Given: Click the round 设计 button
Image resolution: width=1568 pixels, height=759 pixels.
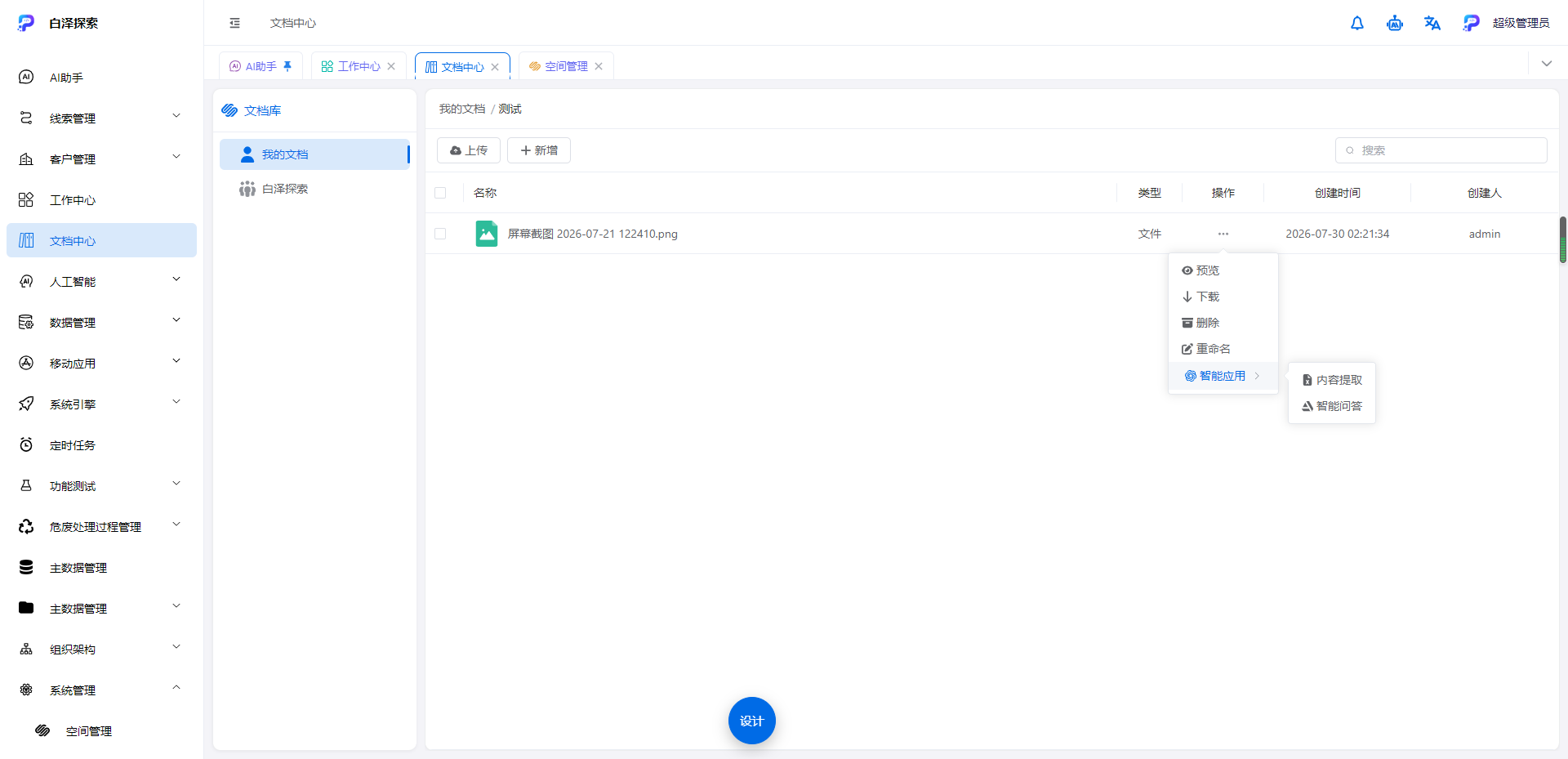Looking at the screenshot, I should click(752, 721).
